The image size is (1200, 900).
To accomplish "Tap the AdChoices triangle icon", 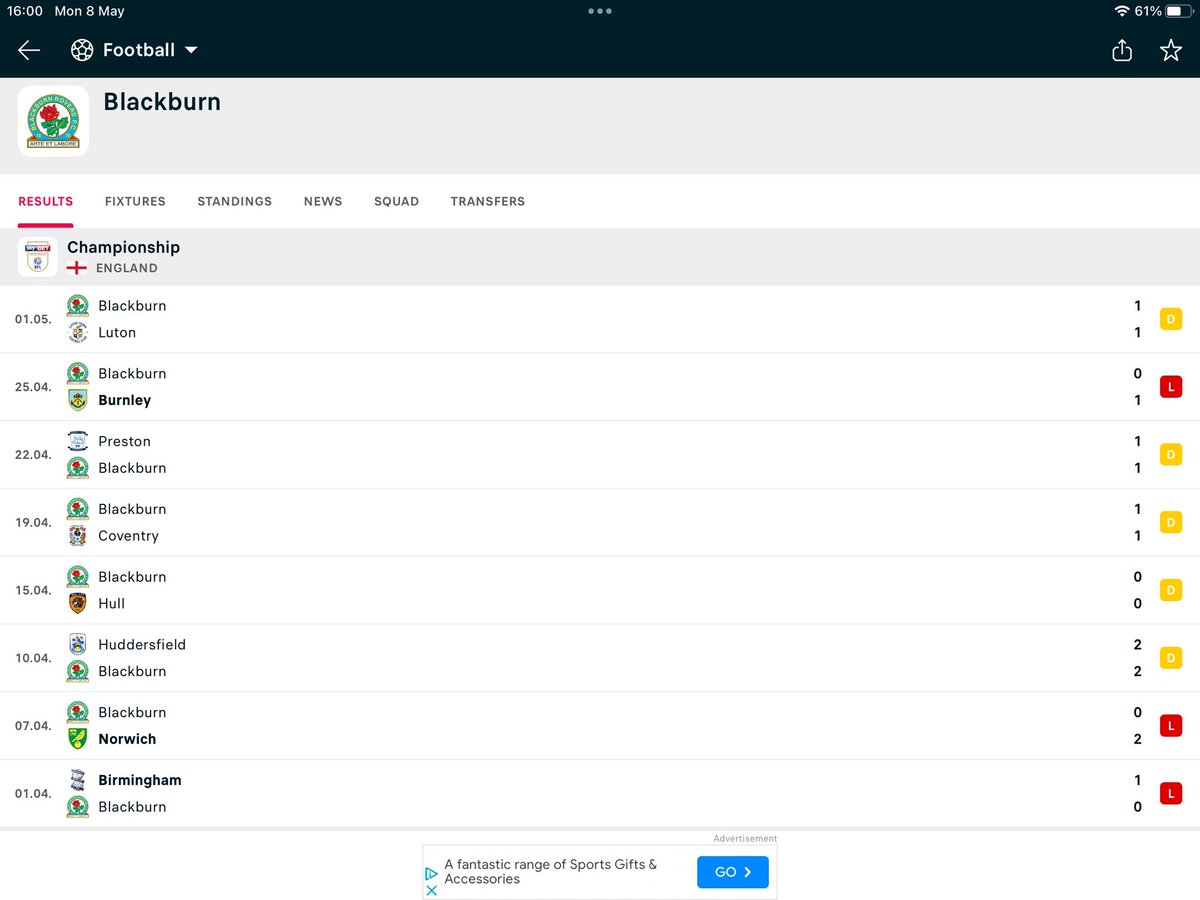I will (x=432, y=873).
